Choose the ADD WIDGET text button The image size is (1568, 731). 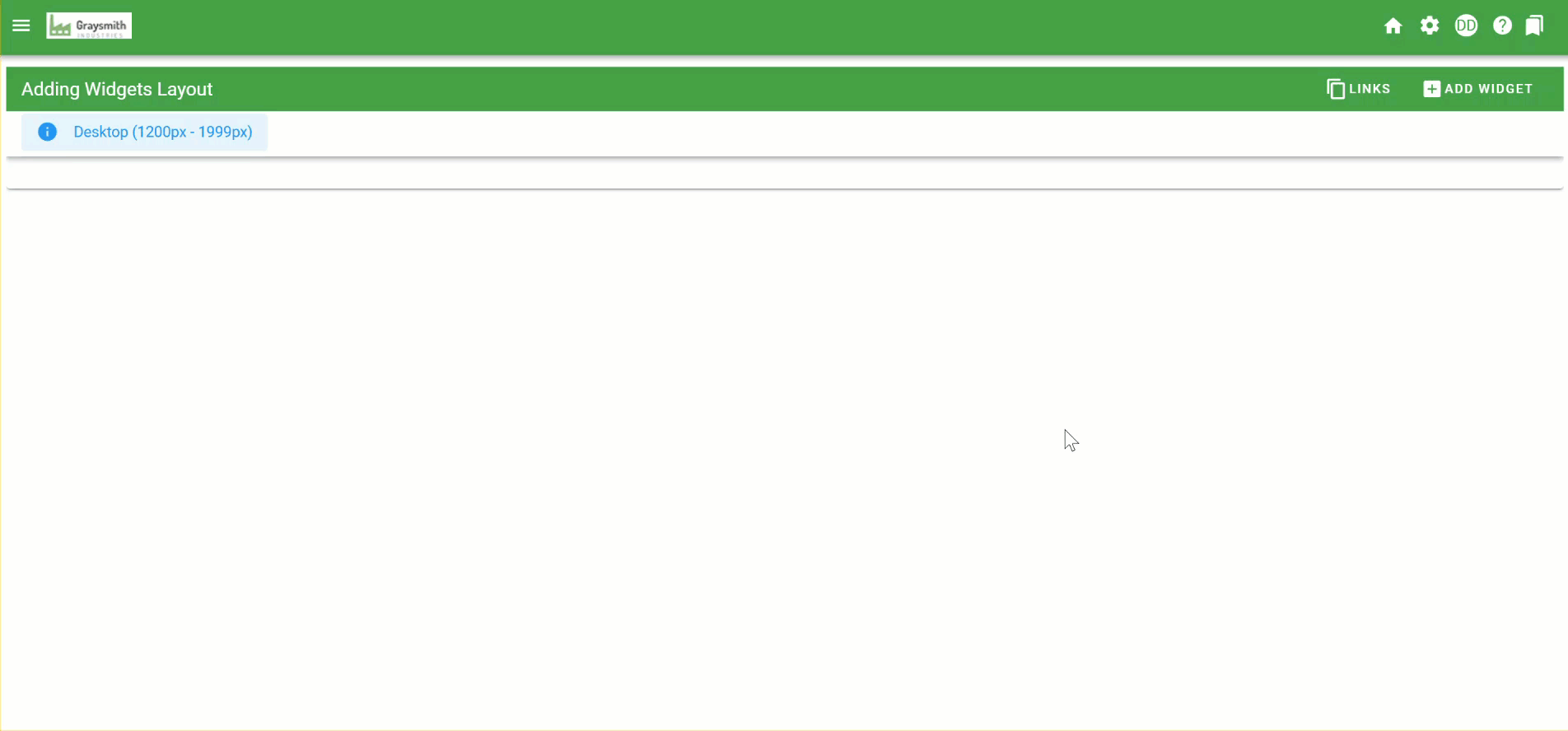[x=1489, y=89]
